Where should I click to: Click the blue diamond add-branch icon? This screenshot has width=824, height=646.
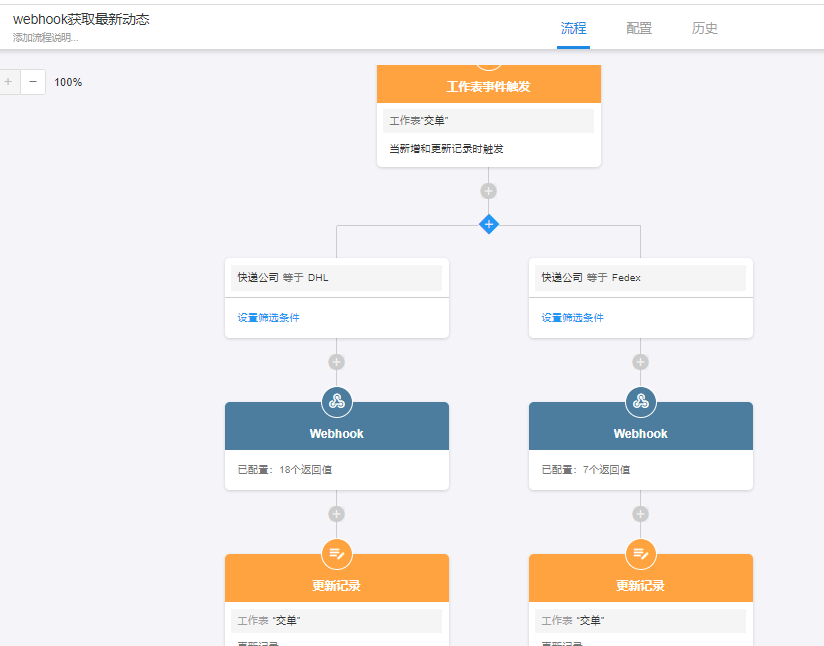point(488,224)
